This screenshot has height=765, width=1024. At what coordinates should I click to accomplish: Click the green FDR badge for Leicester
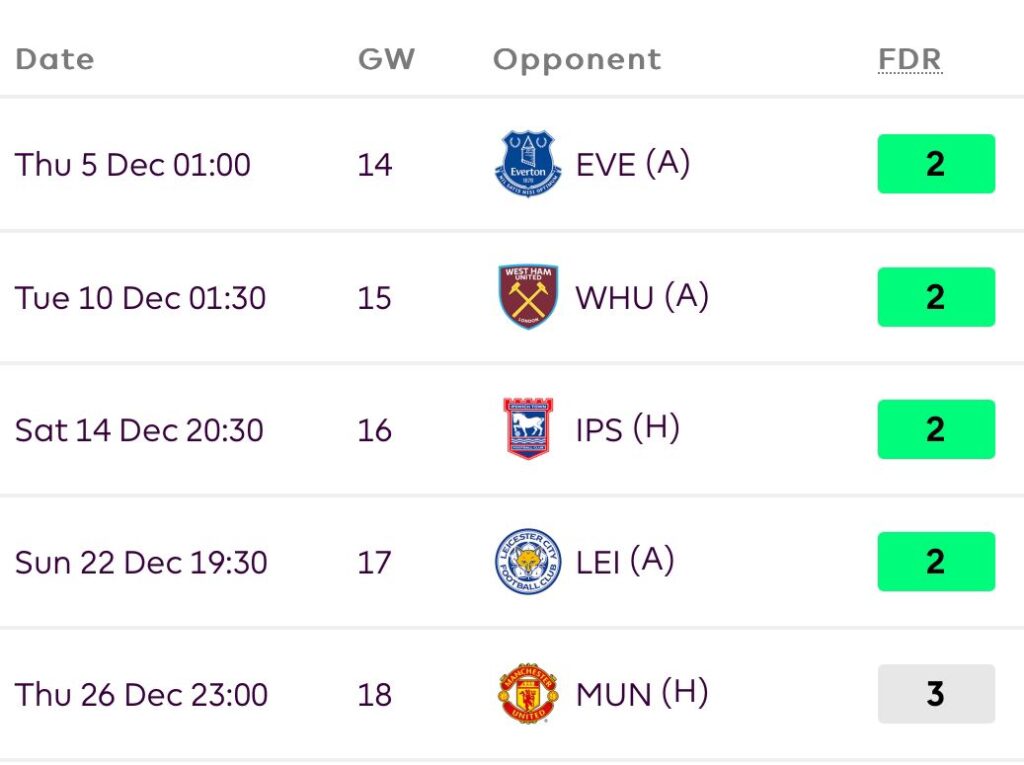point(936,562)
